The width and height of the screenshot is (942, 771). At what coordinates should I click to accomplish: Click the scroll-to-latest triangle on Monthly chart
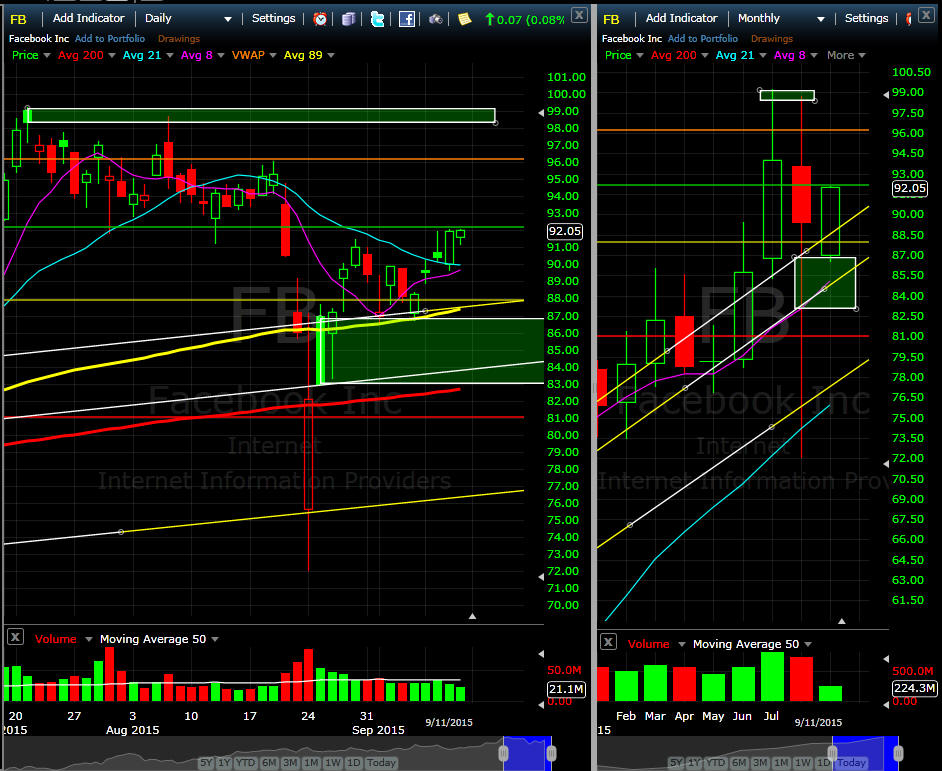[842, 621]
